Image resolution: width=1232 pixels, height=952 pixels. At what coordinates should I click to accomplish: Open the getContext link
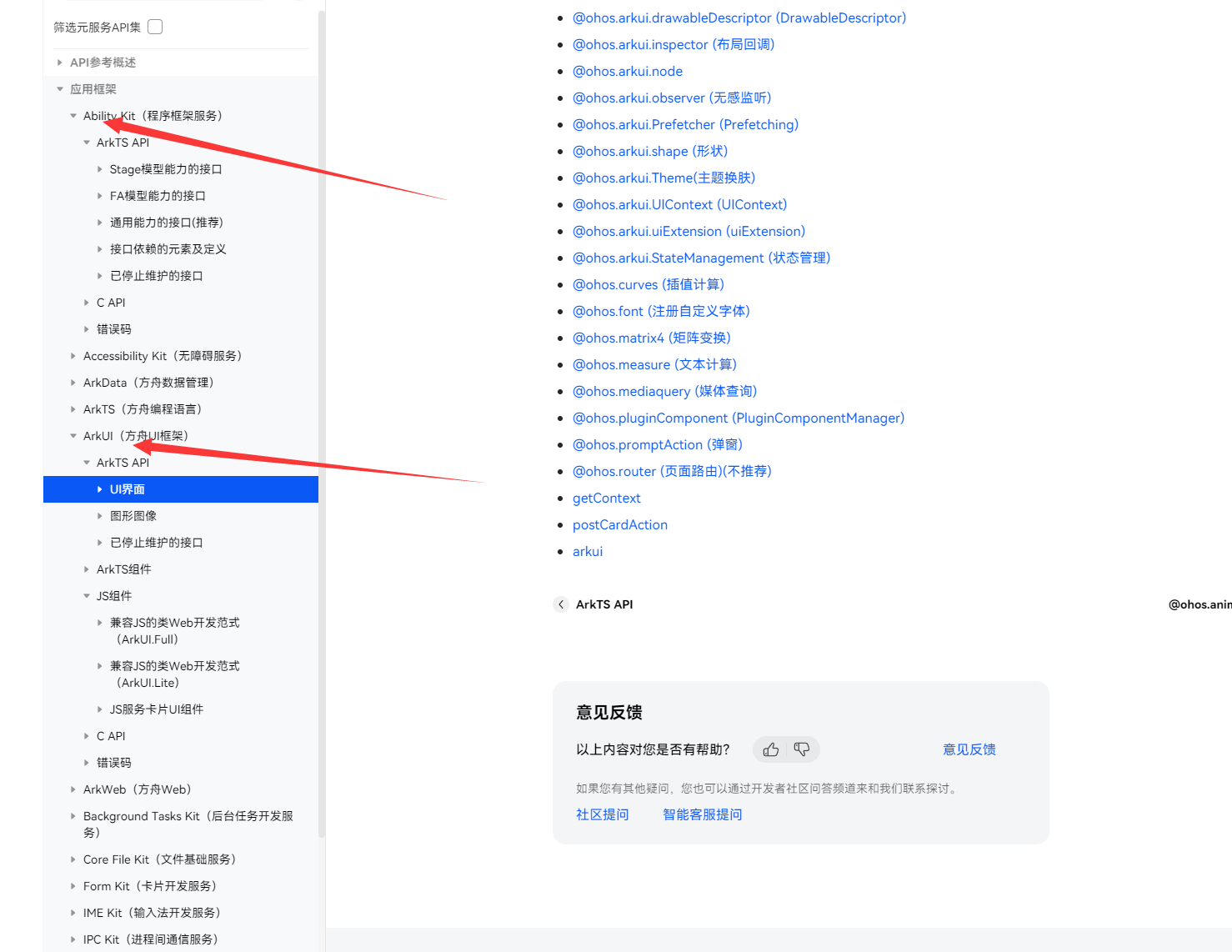tap(606, 498)
